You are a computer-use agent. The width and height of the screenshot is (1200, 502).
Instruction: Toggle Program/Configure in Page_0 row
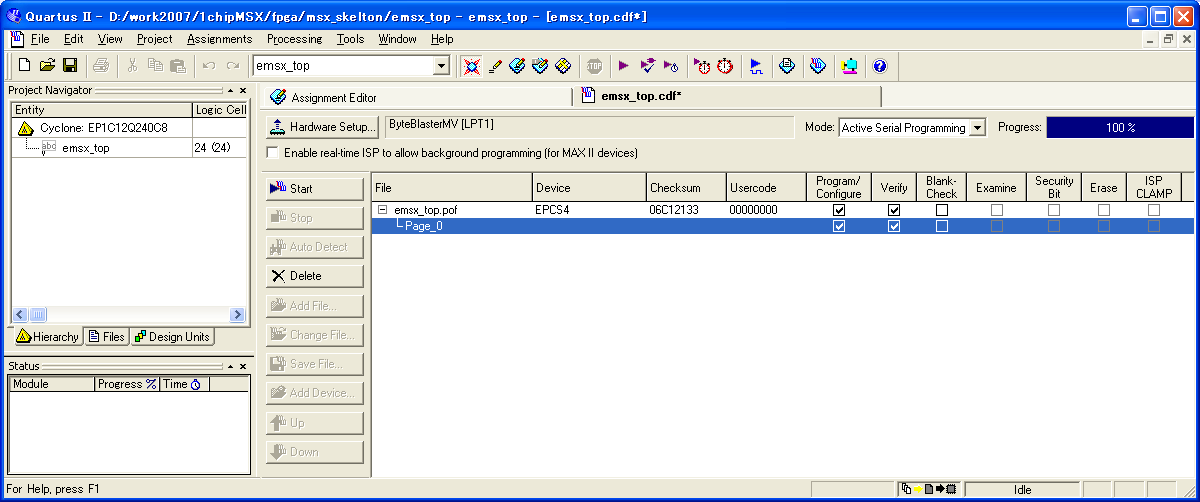click(x=839, y=227)
